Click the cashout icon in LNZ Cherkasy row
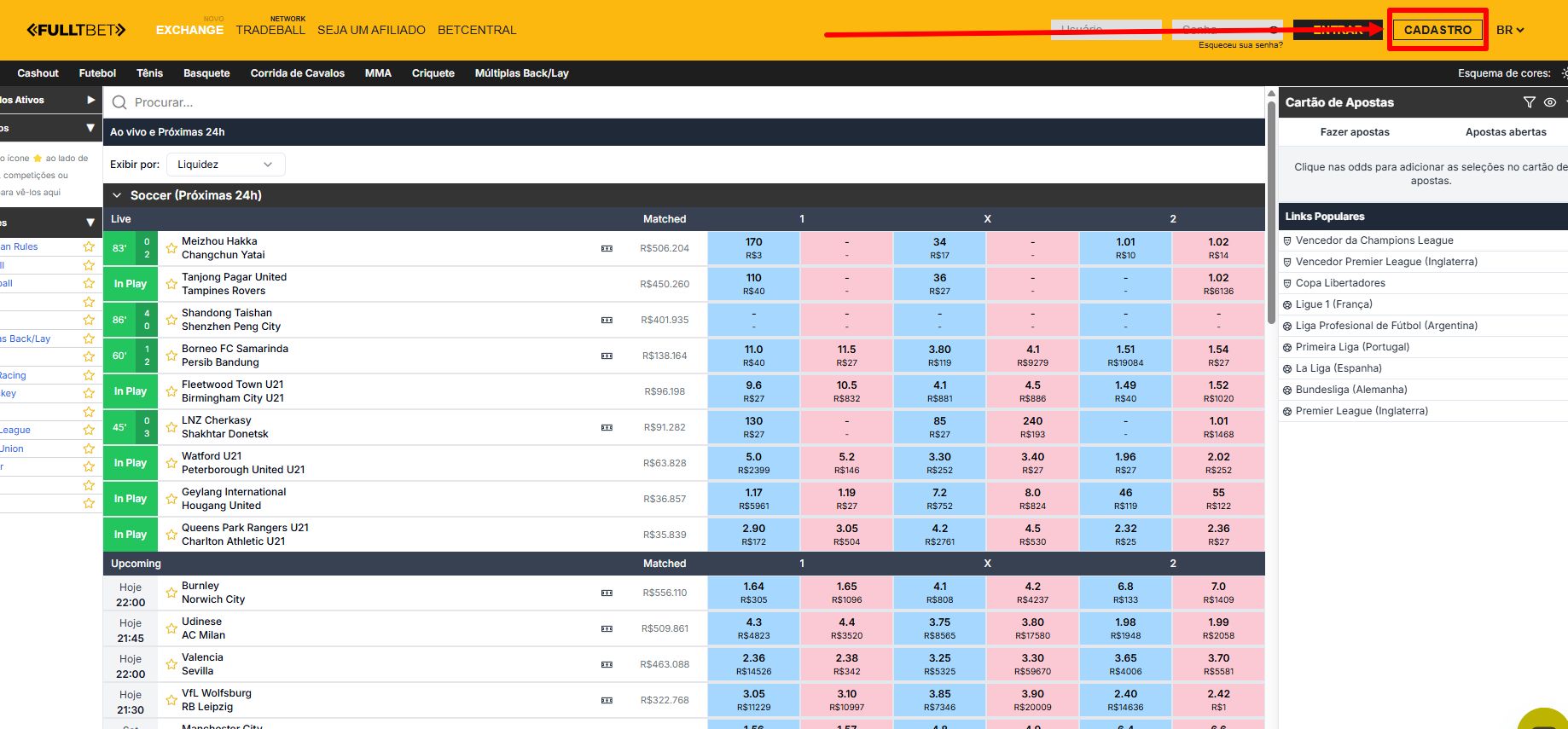Image resolution: width=1568 pixels, height=729 pixels. [607, 427]
